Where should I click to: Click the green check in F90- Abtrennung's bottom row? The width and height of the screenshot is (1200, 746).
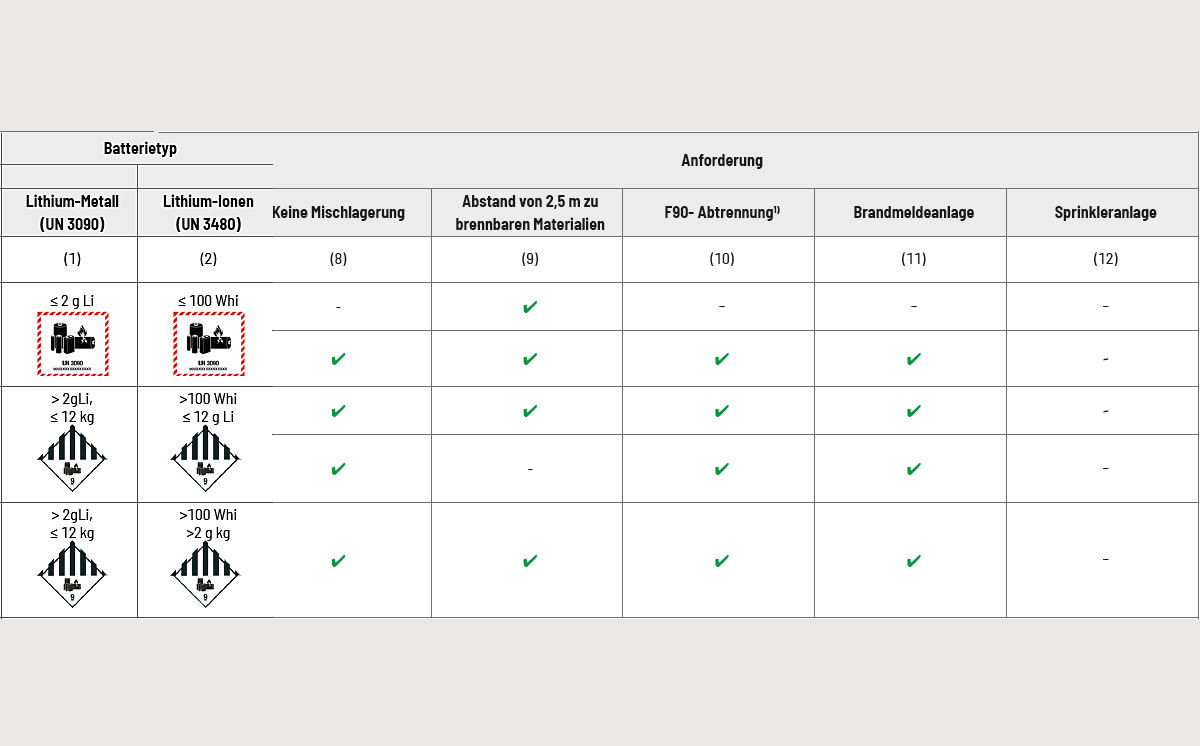722,561
